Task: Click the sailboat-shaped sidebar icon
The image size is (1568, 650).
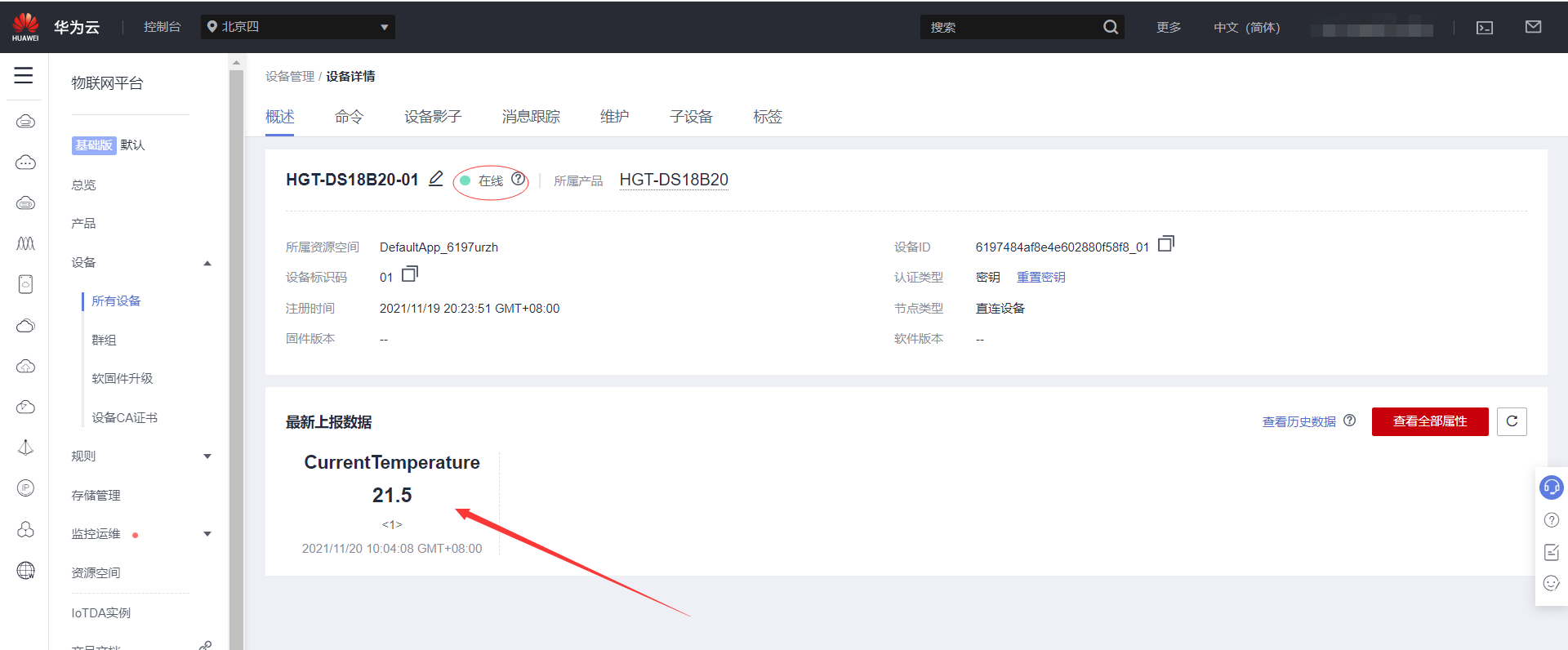Action: point(25,447)
